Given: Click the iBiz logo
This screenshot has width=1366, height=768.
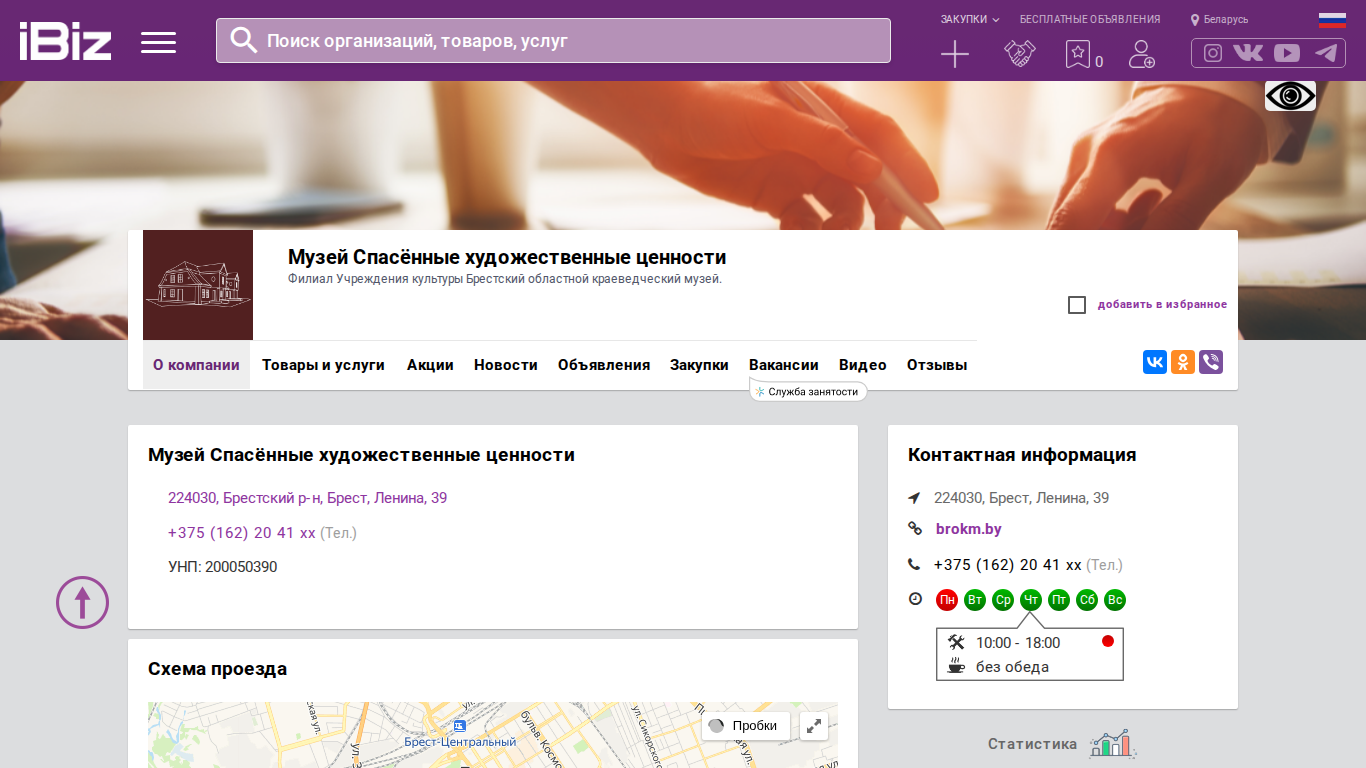Looking at the screenshot, I should coord(65,41).
